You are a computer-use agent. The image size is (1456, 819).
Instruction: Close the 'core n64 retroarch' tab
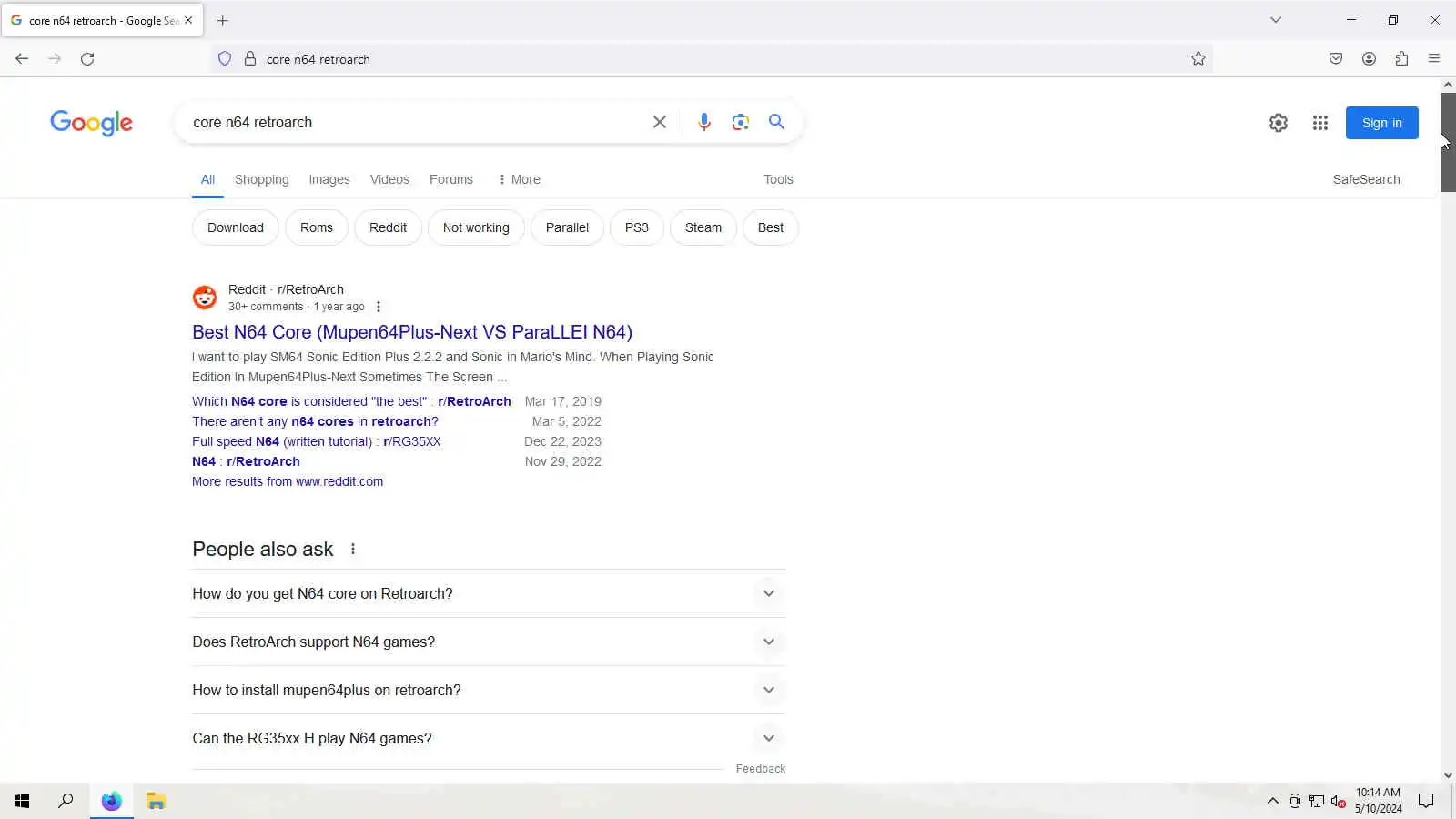(x=188, y=20)
